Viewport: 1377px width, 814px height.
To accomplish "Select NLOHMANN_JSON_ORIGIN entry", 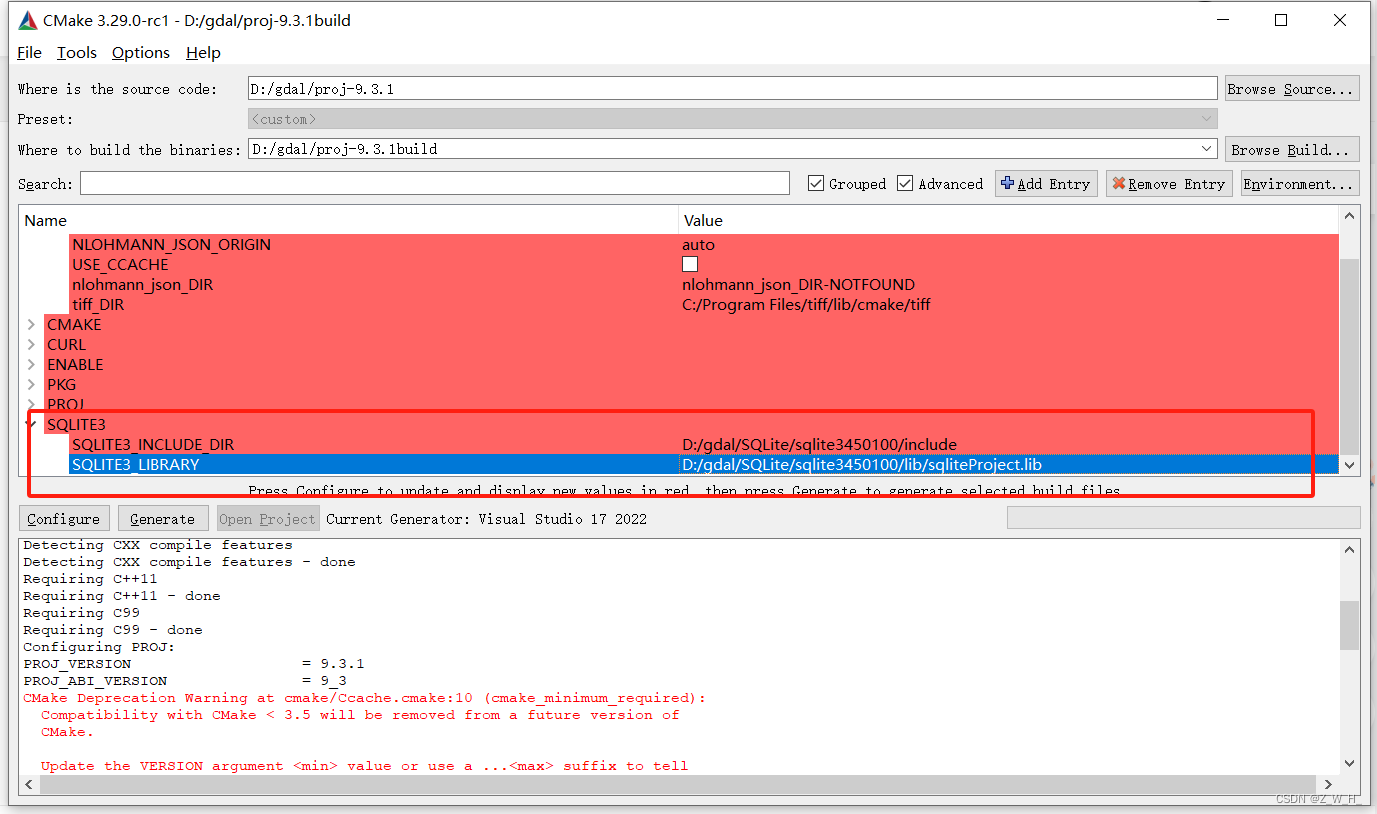I will pyautogui.click(x=171, y=244).
